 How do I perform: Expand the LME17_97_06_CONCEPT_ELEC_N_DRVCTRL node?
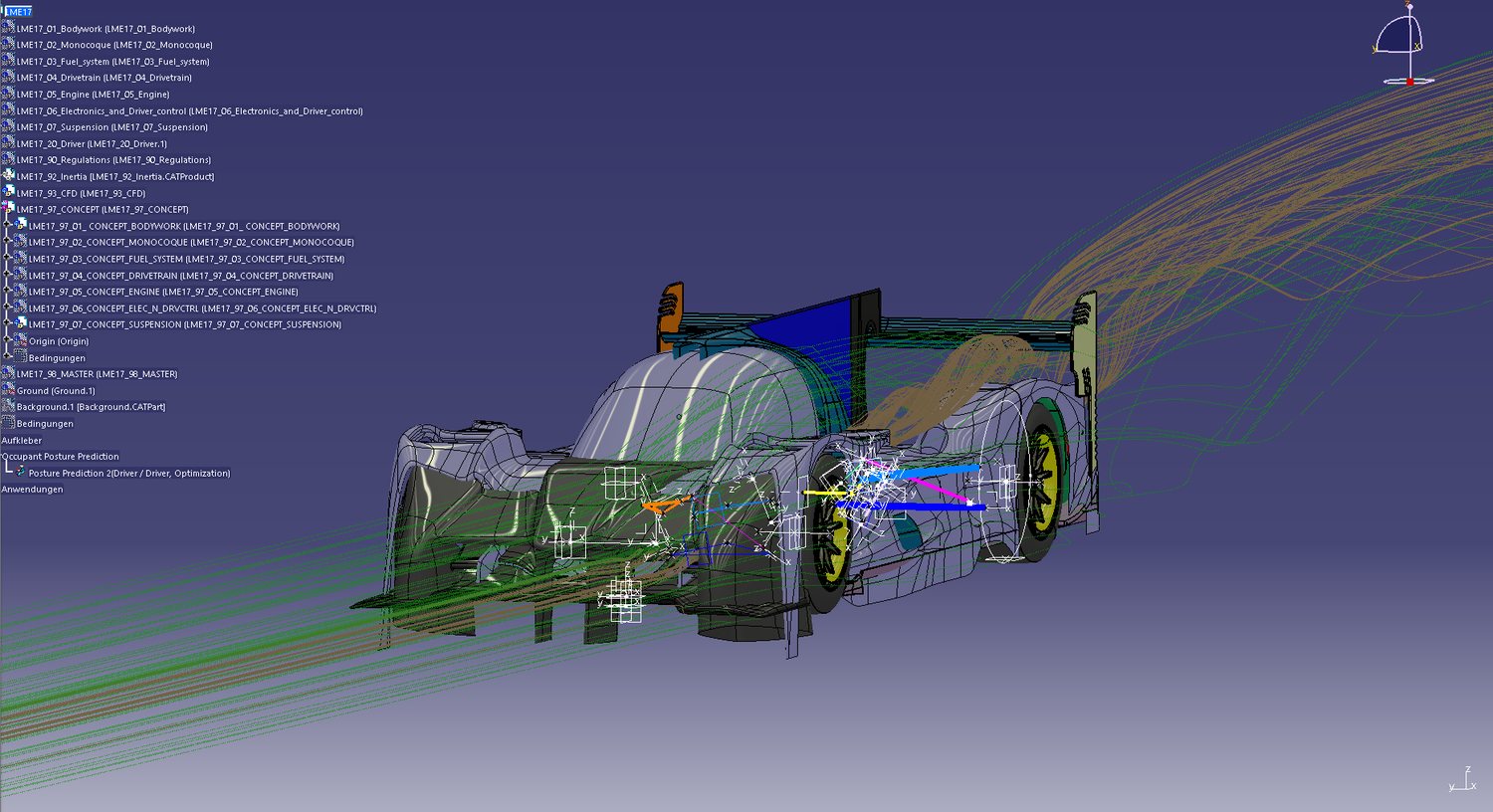[8, 307]
